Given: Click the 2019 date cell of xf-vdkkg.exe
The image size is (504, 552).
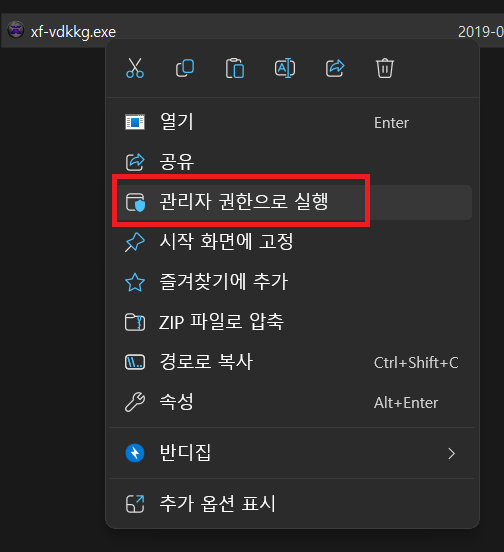Looking at the screenshot, I should click(481, 32).
